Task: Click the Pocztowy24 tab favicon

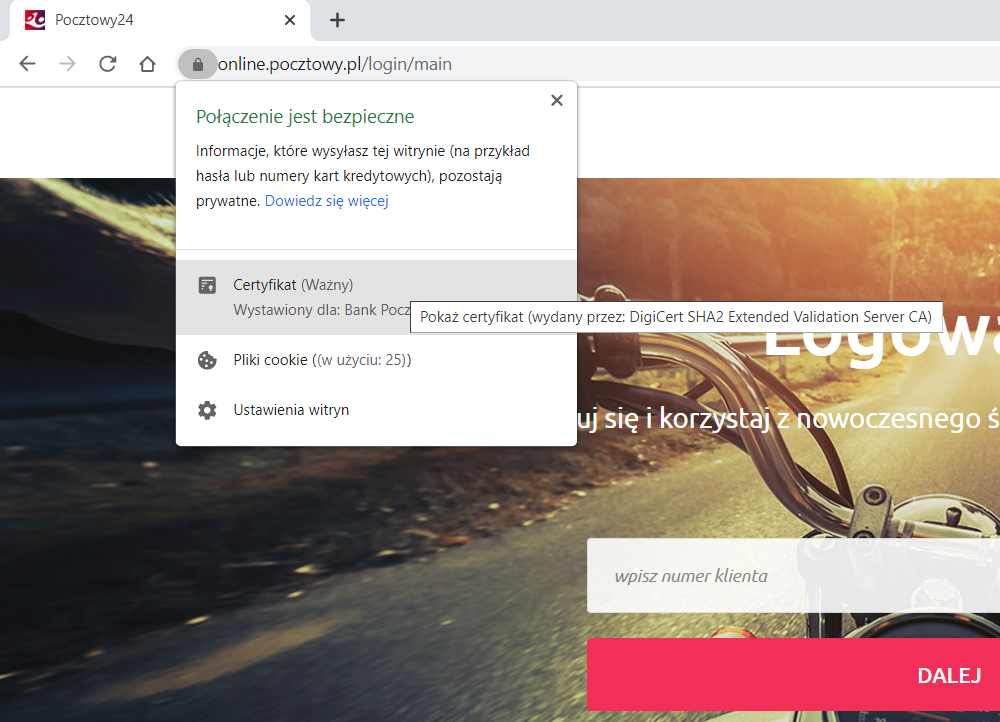Action: [x=35, y=20]
